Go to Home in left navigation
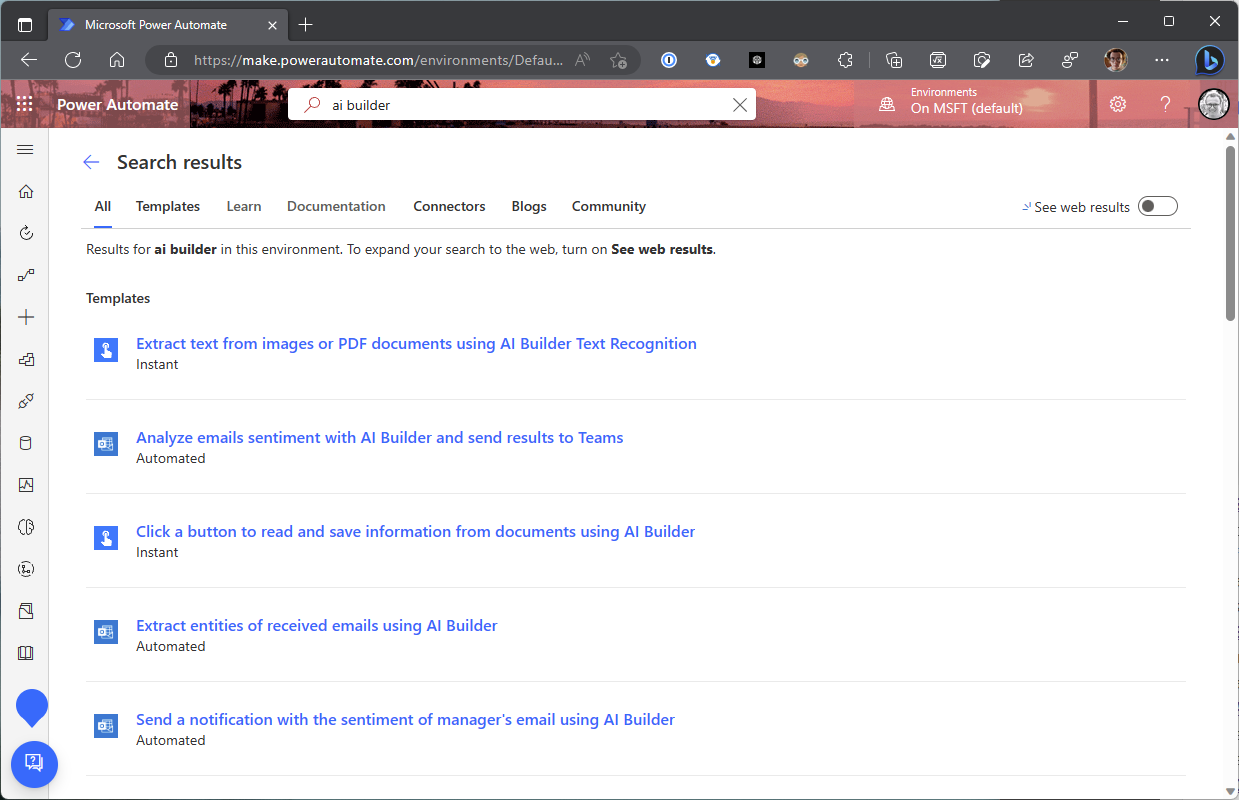This screenshot has height=800, width=1239. tap(26, 191)
